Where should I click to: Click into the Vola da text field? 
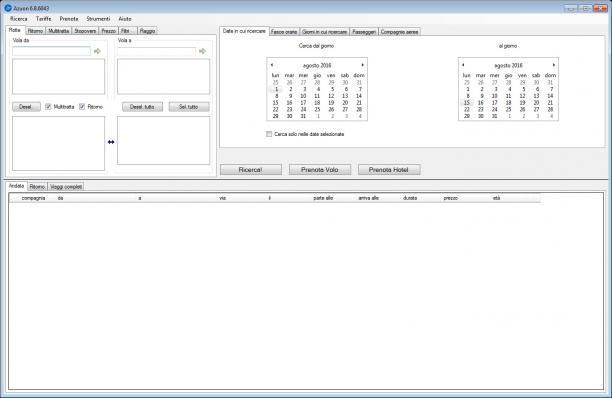tap(52, 51)
